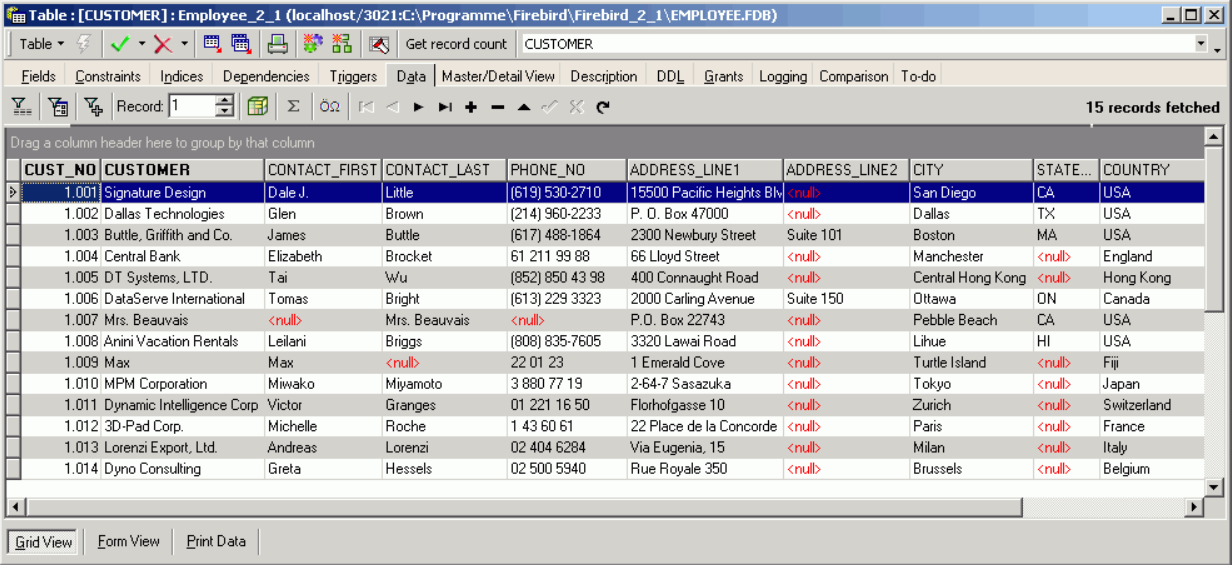Click the printer icon in toolbar
Viewport: 1232px width, 565px height.
pyautogui.click(x=277, y=44)
